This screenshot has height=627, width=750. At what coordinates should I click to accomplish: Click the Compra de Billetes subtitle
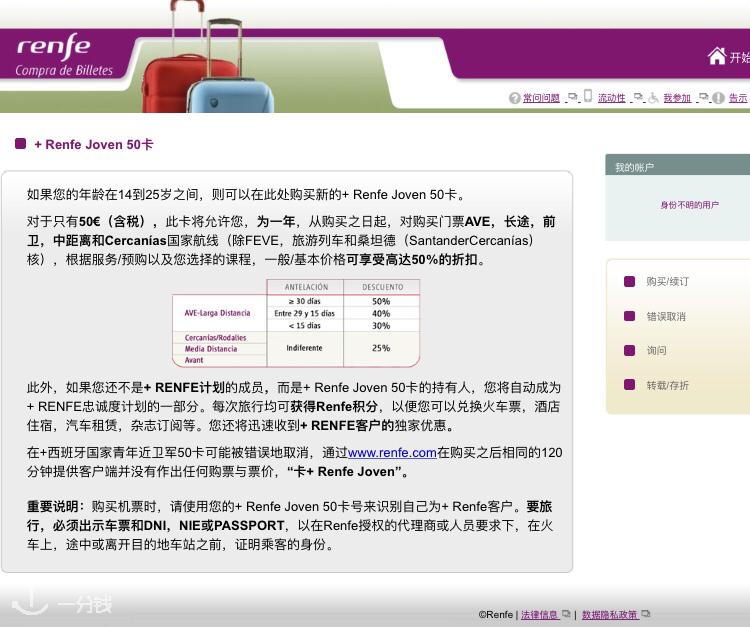point(64,70)
